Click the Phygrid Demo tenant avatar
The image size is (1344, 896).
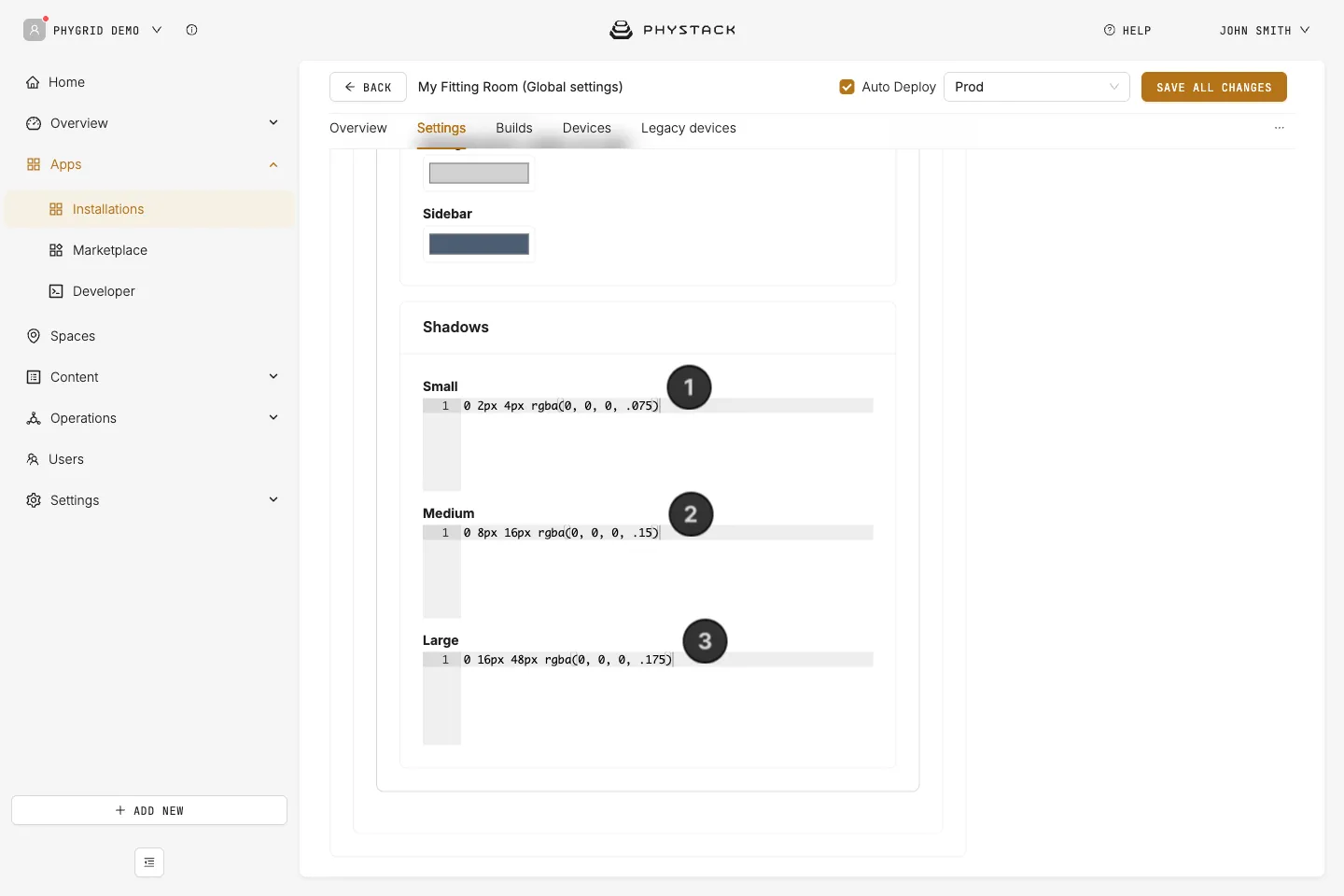(x=35, y=30)
